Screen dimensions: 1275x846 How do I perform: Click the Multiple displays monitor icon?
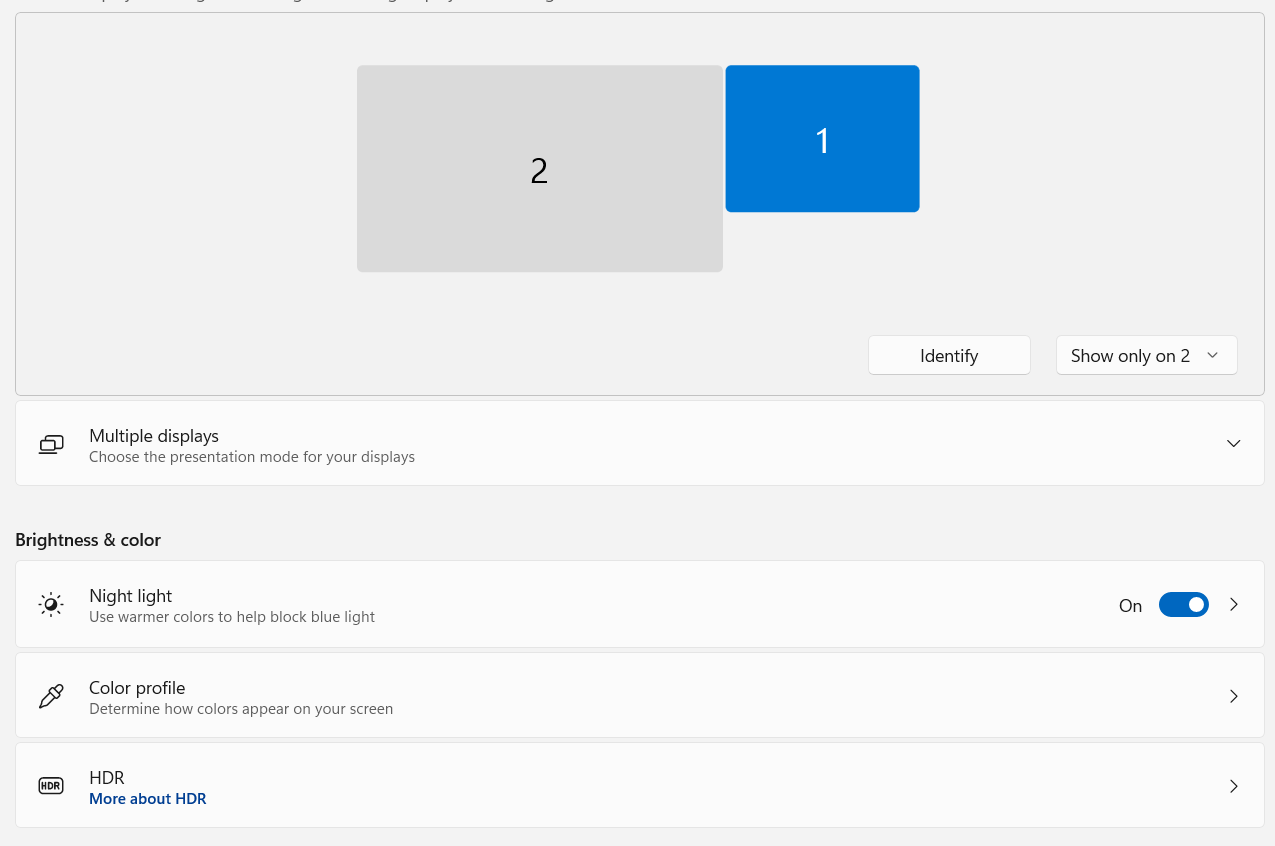51,443
